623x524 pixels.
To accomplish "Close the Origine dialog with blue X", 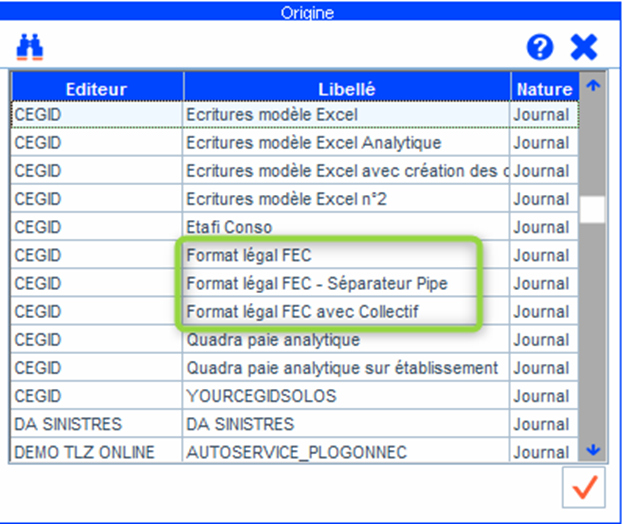I will (583, 47).
